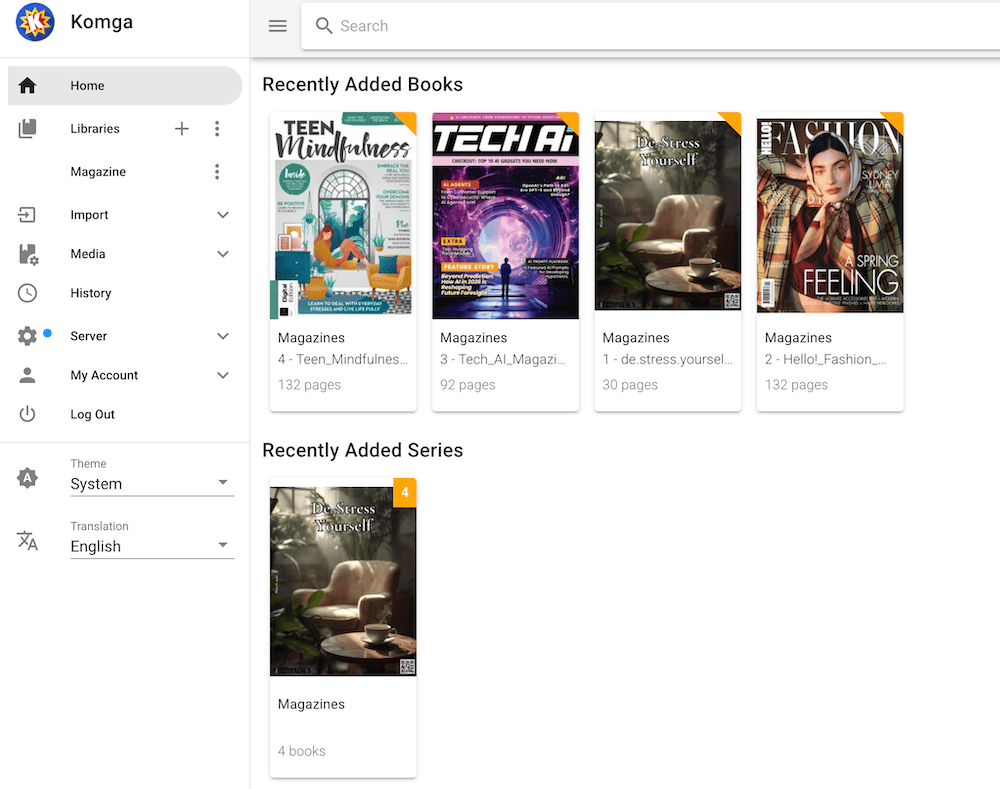This screenshot has height=789, width=1000.
Task: Open the Translation dropdown showing English
Action: coord(150,545)
